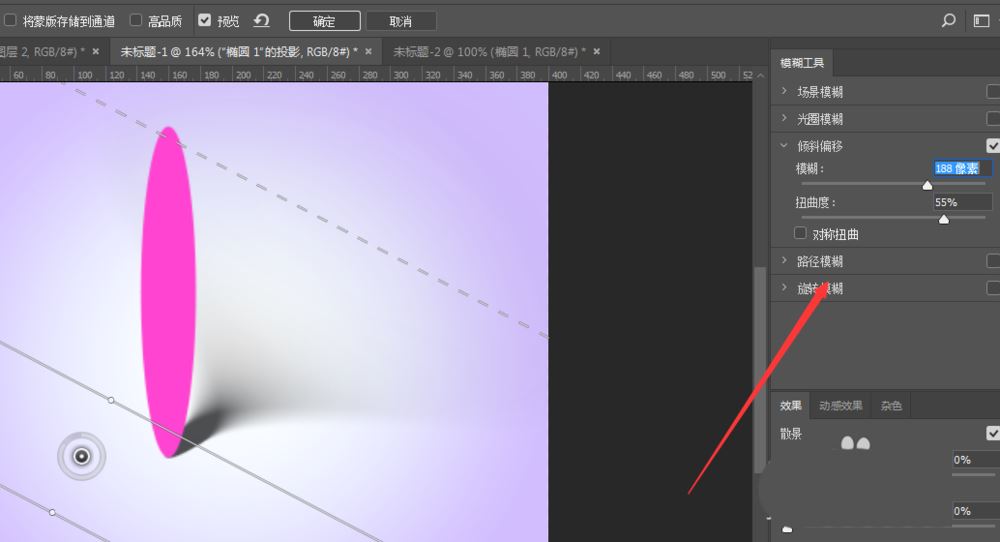Screen dimensions: 1000x542
Task: Enable the 光圈模糊 checkbox
Action: tap(993, 119)
